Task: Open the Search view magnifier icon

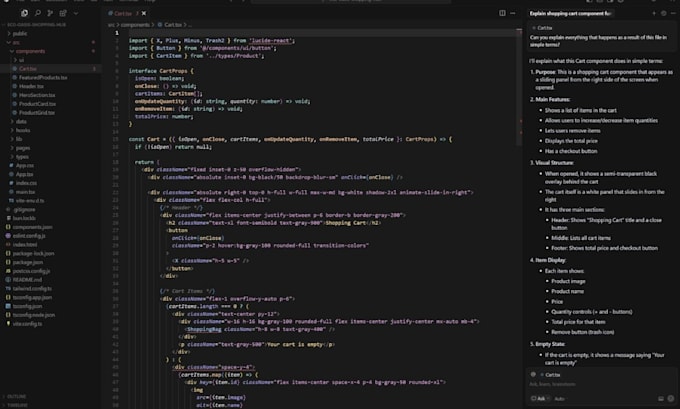Action: click(x=38, y=13)
